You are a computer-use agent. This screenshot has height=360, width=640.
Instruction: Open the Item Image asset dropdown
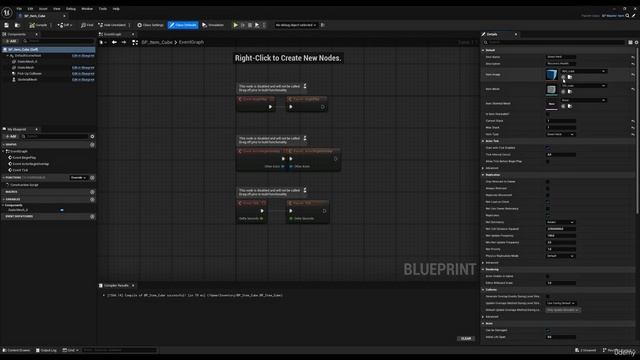584,71
